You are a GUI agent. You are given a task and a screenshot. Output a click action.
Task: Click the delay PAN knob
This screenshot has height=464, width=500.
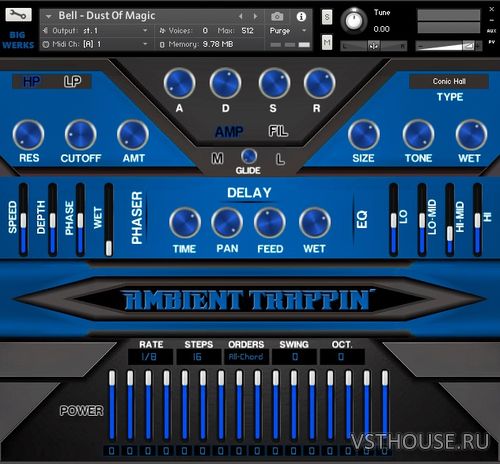[x=227, y=223]
